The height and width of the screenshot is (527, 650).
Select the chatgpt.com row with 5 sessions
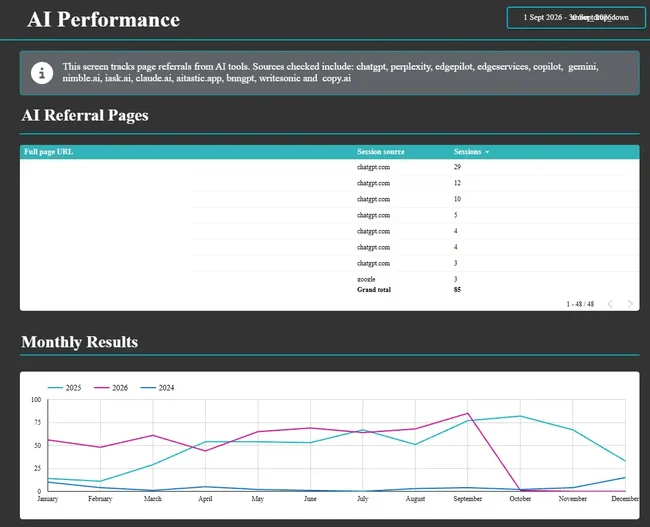(x=330, y=215)
